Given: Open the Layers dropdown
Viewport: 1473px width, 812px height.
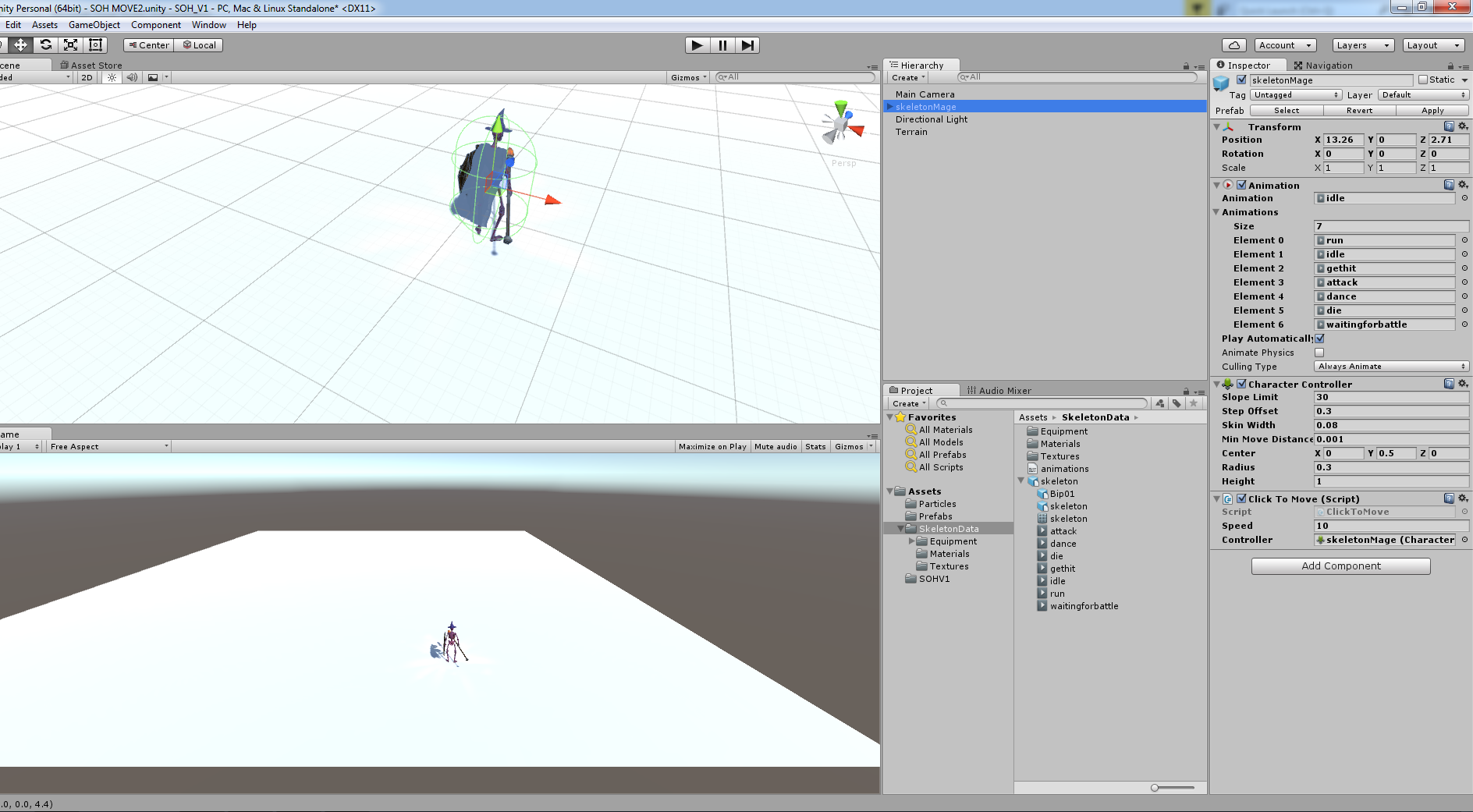Looking at the screenshot, I should click(1363, 45).
